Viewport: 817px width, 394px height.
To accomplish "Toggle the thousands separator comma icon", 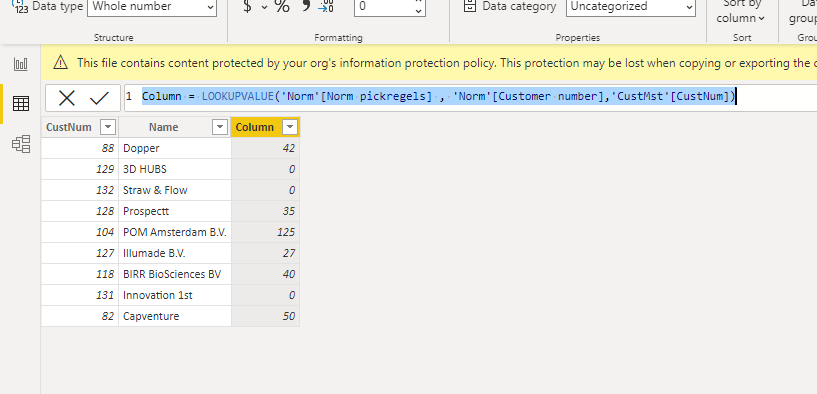I will 306,6.
